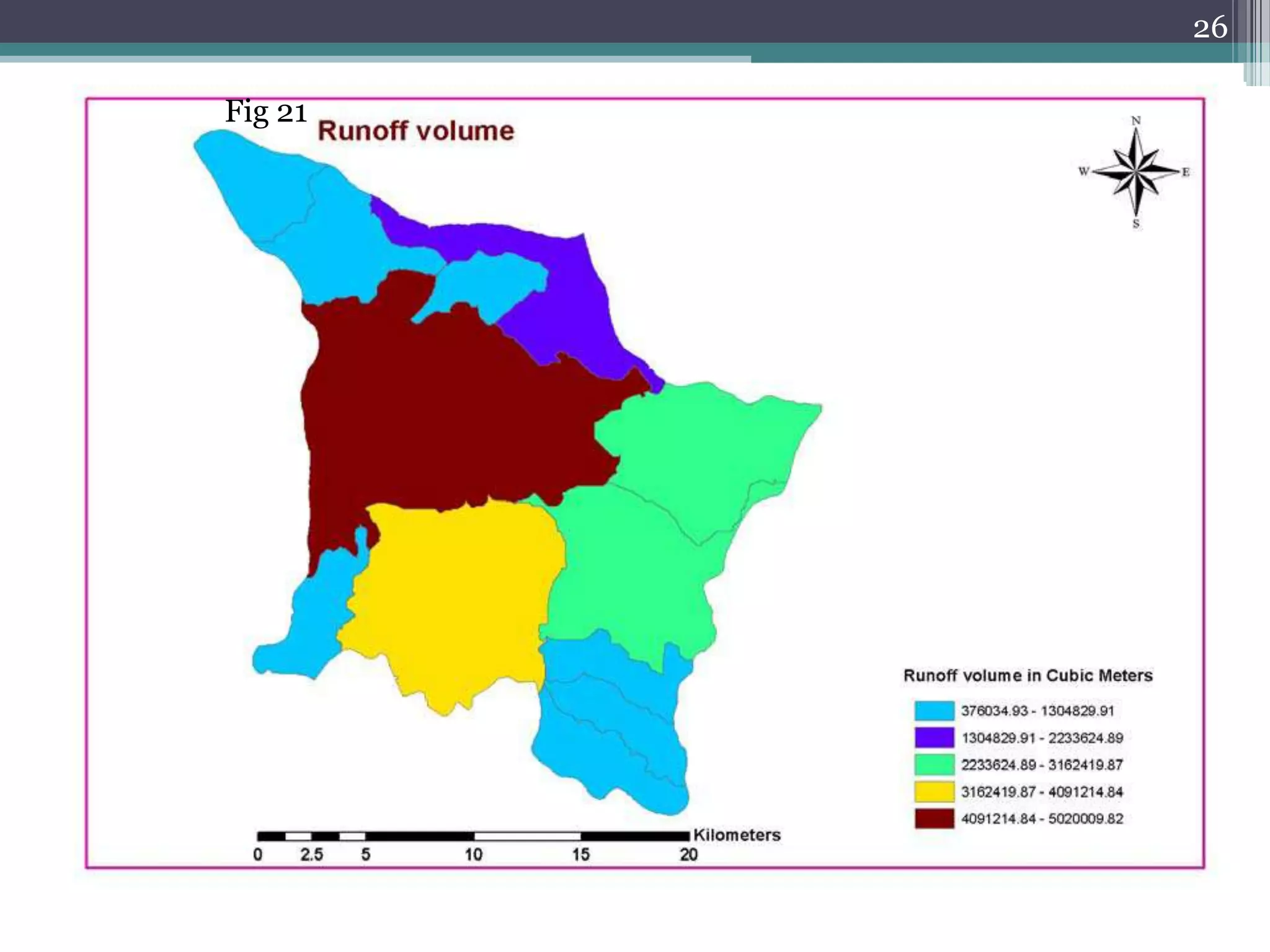Click the yellow sub-watershed region

(x=453, y=595)
